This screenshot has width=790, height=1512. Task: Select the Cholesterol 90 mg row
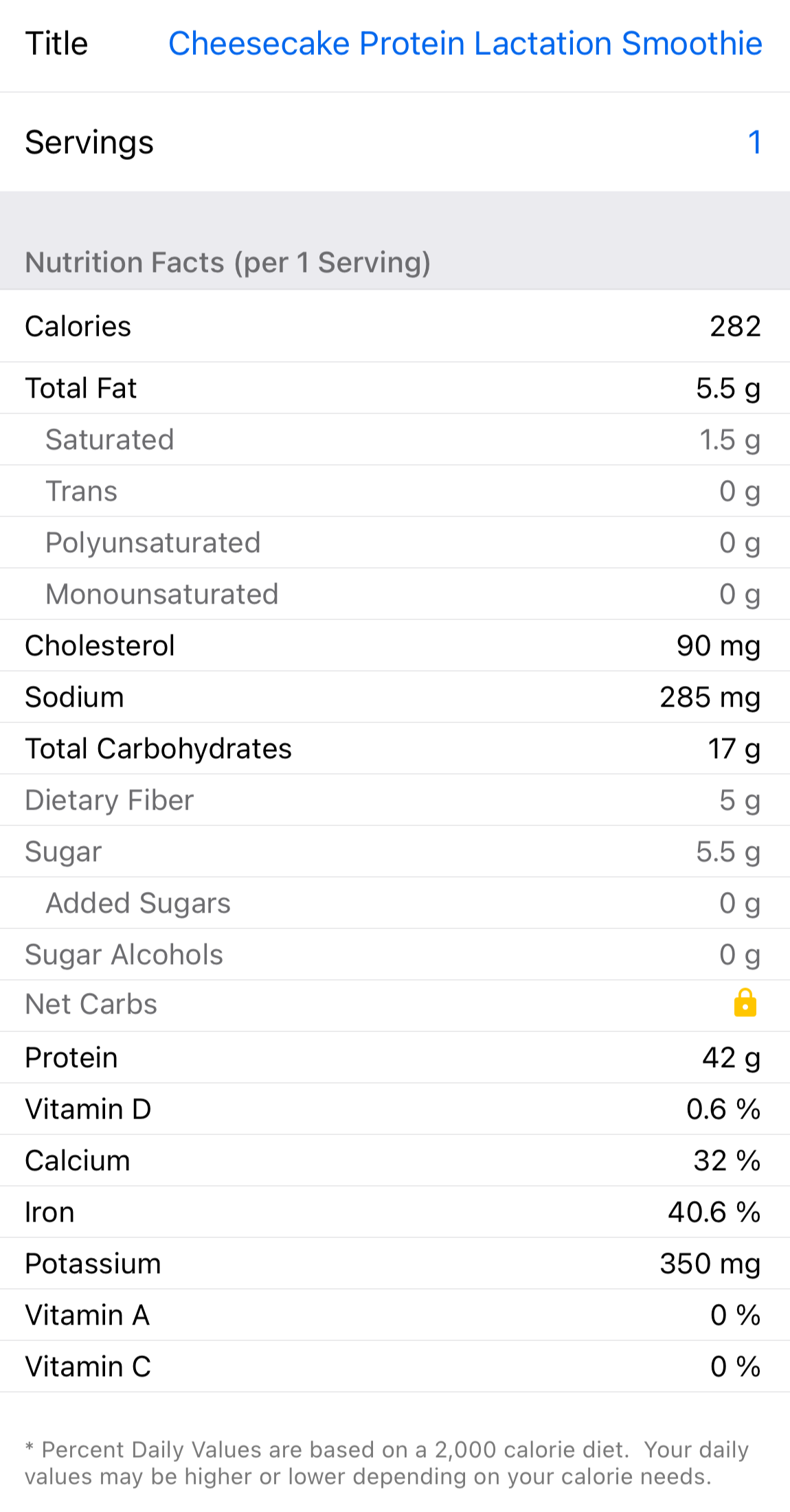click(x=394, y=645)
